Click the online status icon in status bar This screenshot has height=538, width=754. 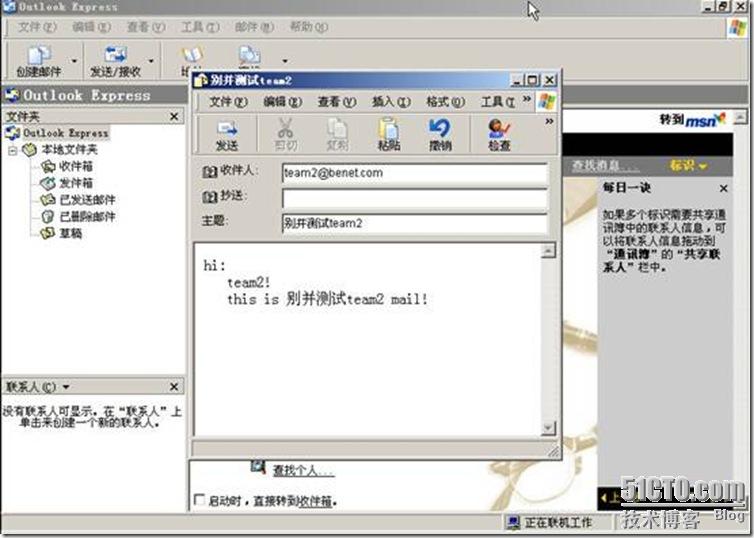coord(514,522)
